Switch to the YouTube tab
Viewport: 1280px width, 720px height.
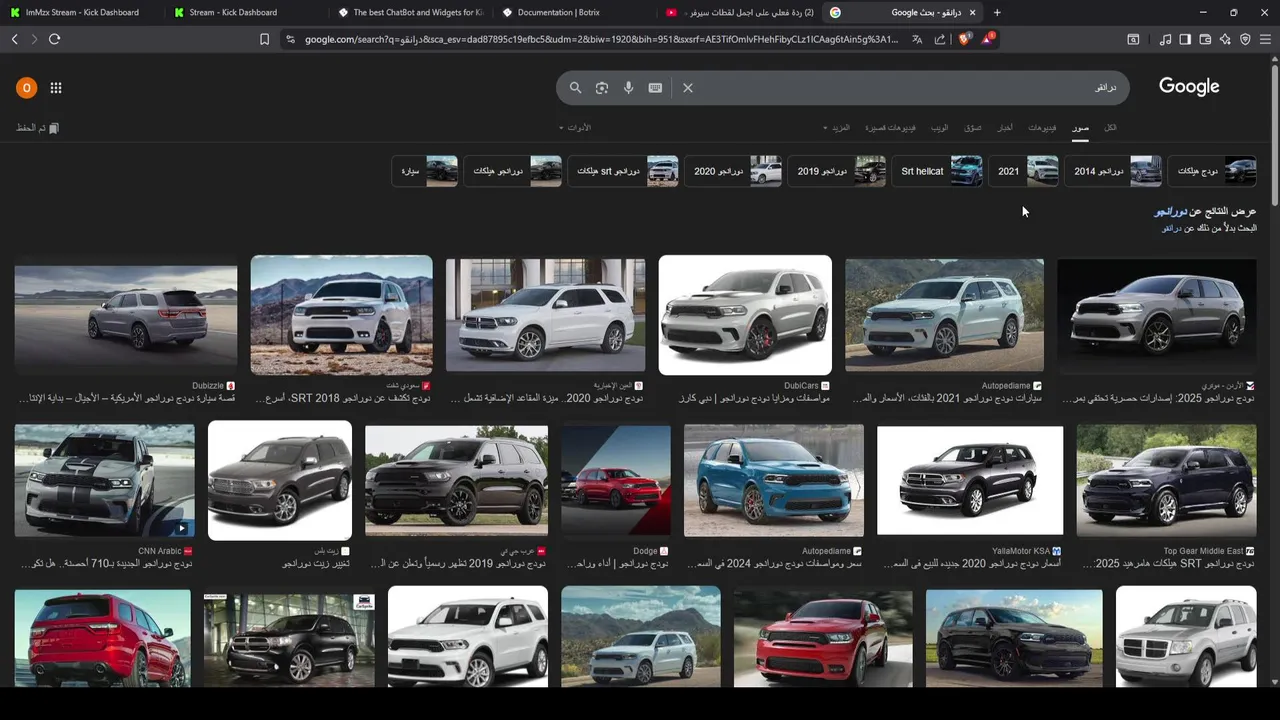point(738,12)
